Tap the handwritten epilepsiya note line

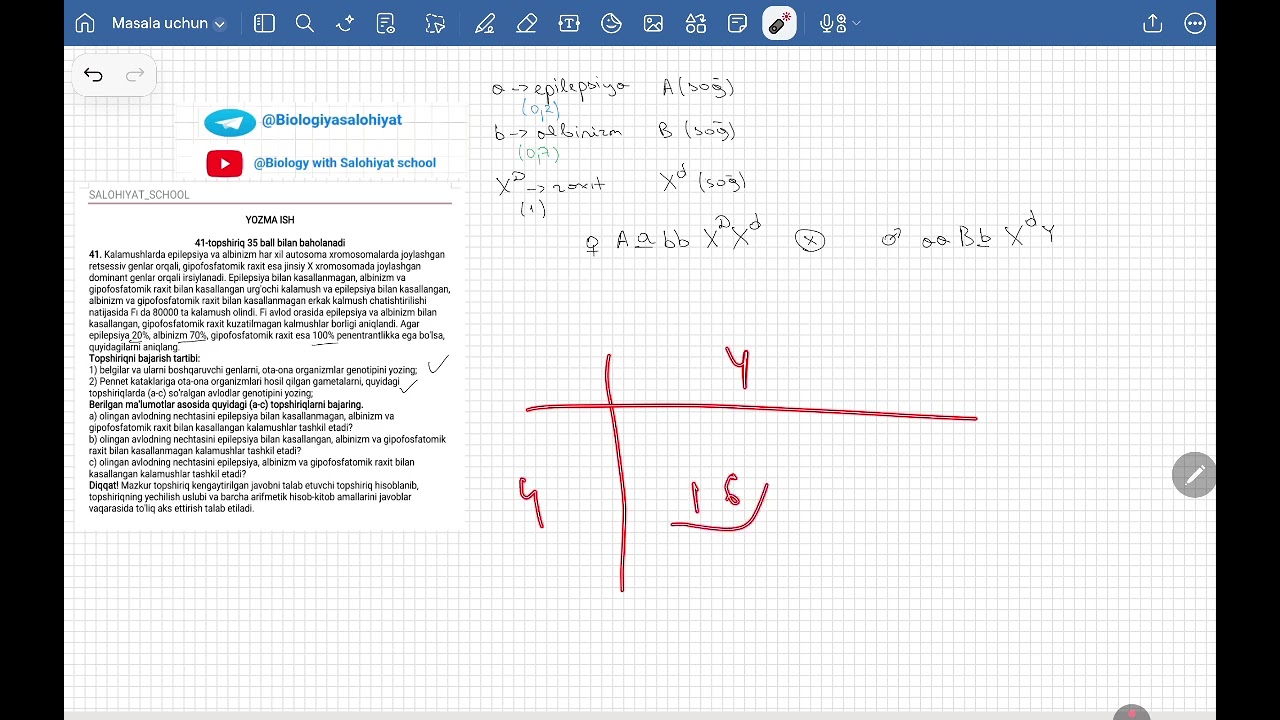(x=560, y=87)
